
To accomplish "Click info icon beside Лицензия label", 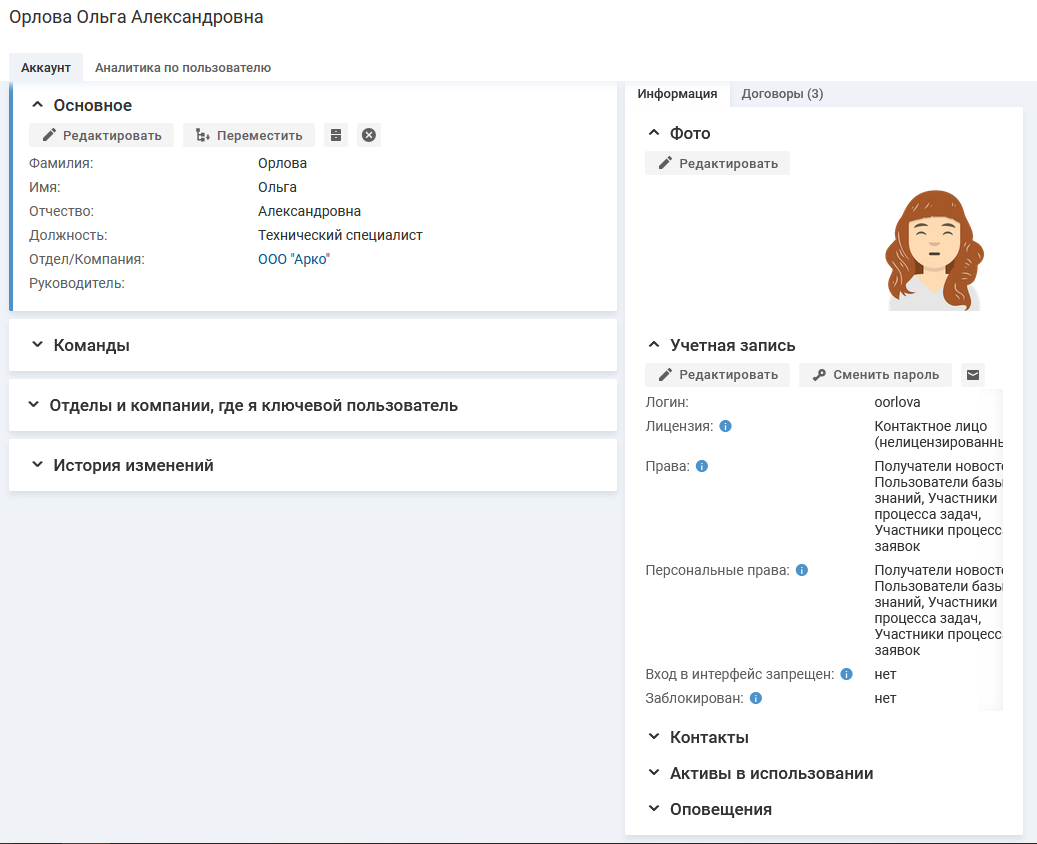I will click(726, 426).
